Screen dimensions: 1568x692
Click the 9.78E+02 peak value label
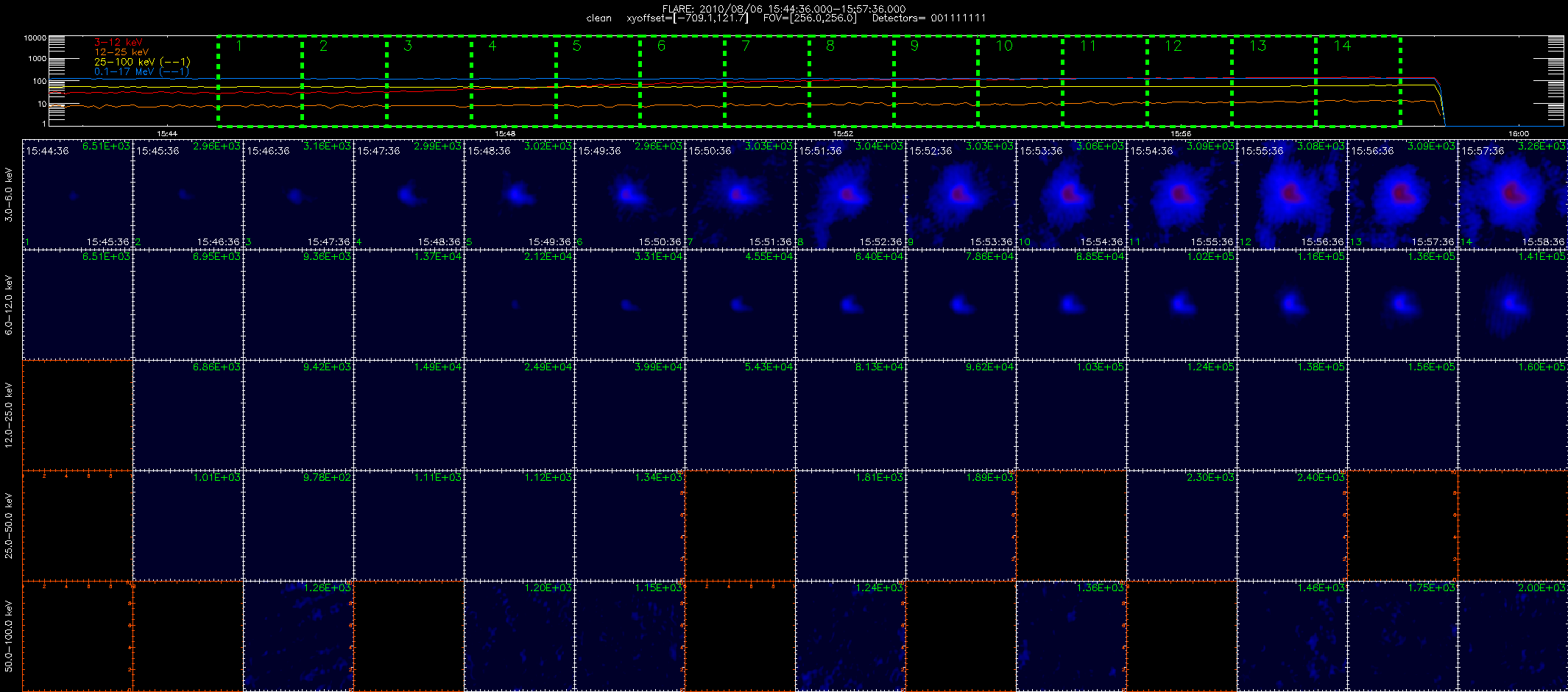327,477
